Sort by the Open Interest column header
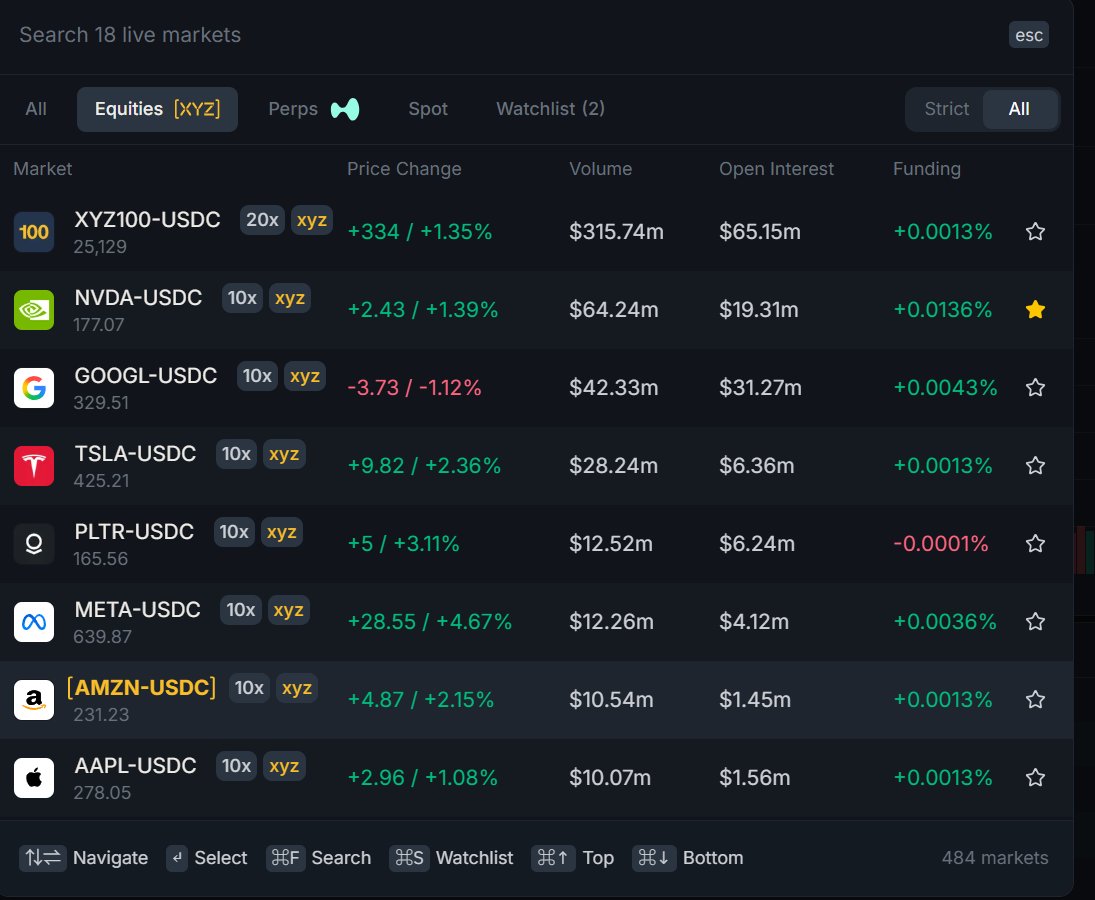This screenshot has width=1095, height=900. pyautogui.click(x=777, y=169)
